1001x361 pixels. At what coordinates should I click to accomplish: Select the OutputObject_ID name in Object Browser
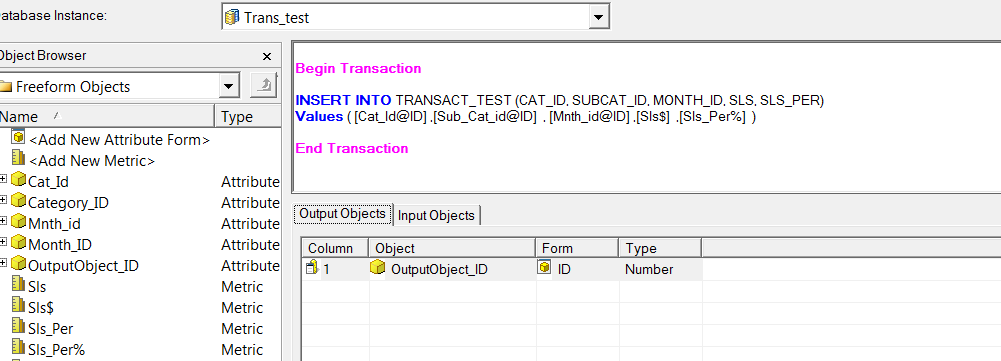[x=83, y=266]
